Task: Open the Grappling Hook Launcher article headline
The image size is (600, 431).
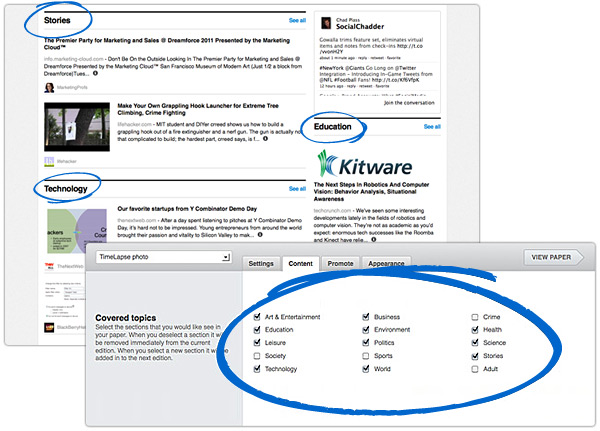Action: point(198,109)
